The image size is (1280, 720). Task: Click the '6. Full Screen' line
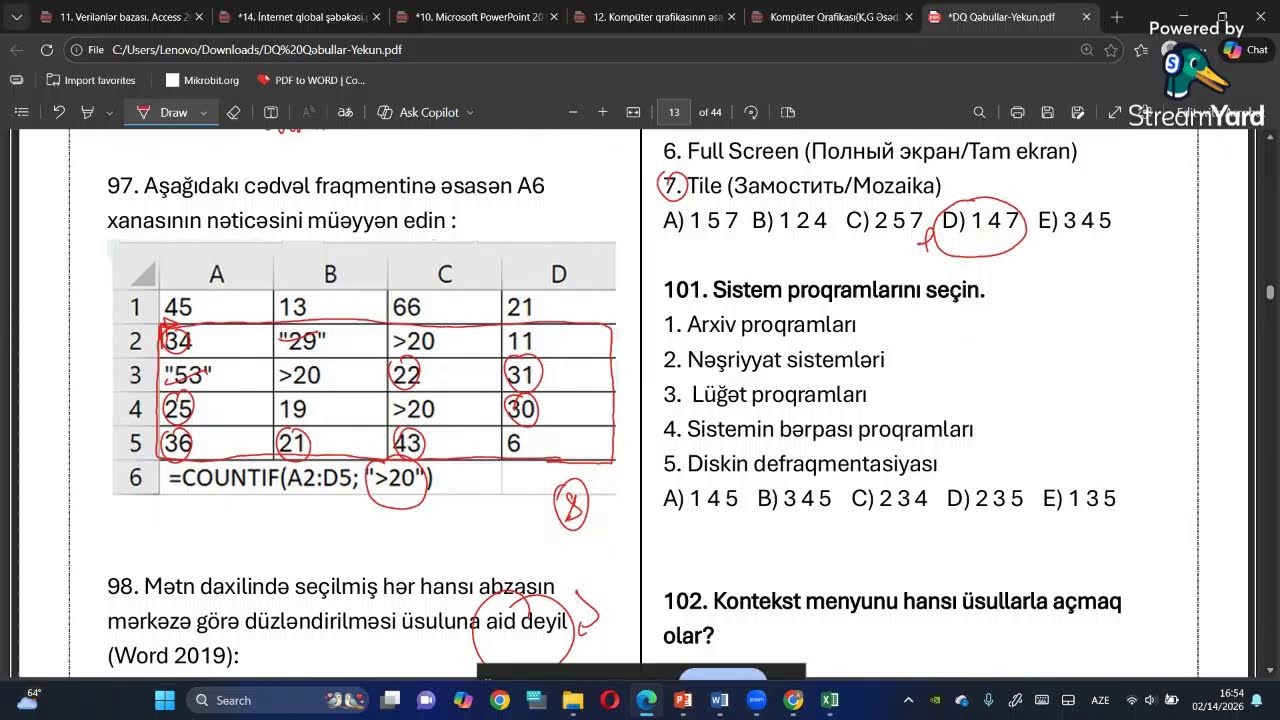click(x=870, y=151)
